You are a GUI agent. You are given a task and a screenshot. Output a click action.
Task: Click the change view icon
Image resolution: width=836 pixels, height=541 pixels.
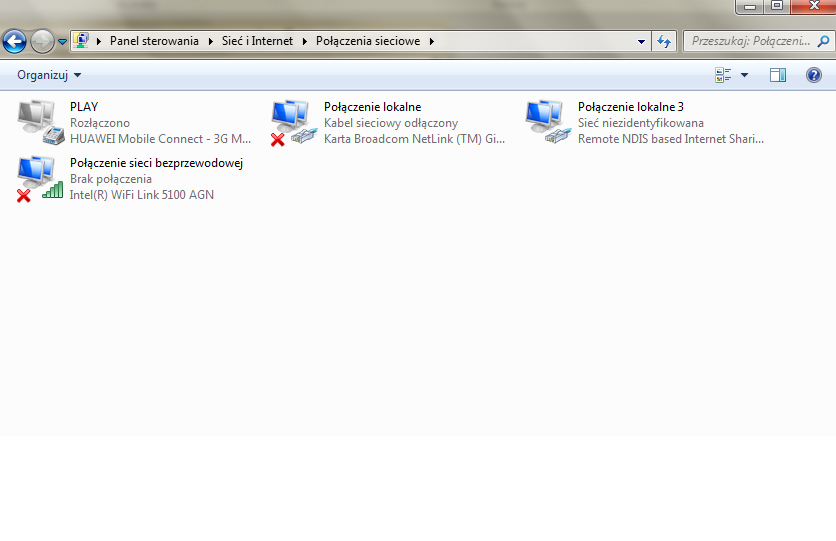pos(723,75)
